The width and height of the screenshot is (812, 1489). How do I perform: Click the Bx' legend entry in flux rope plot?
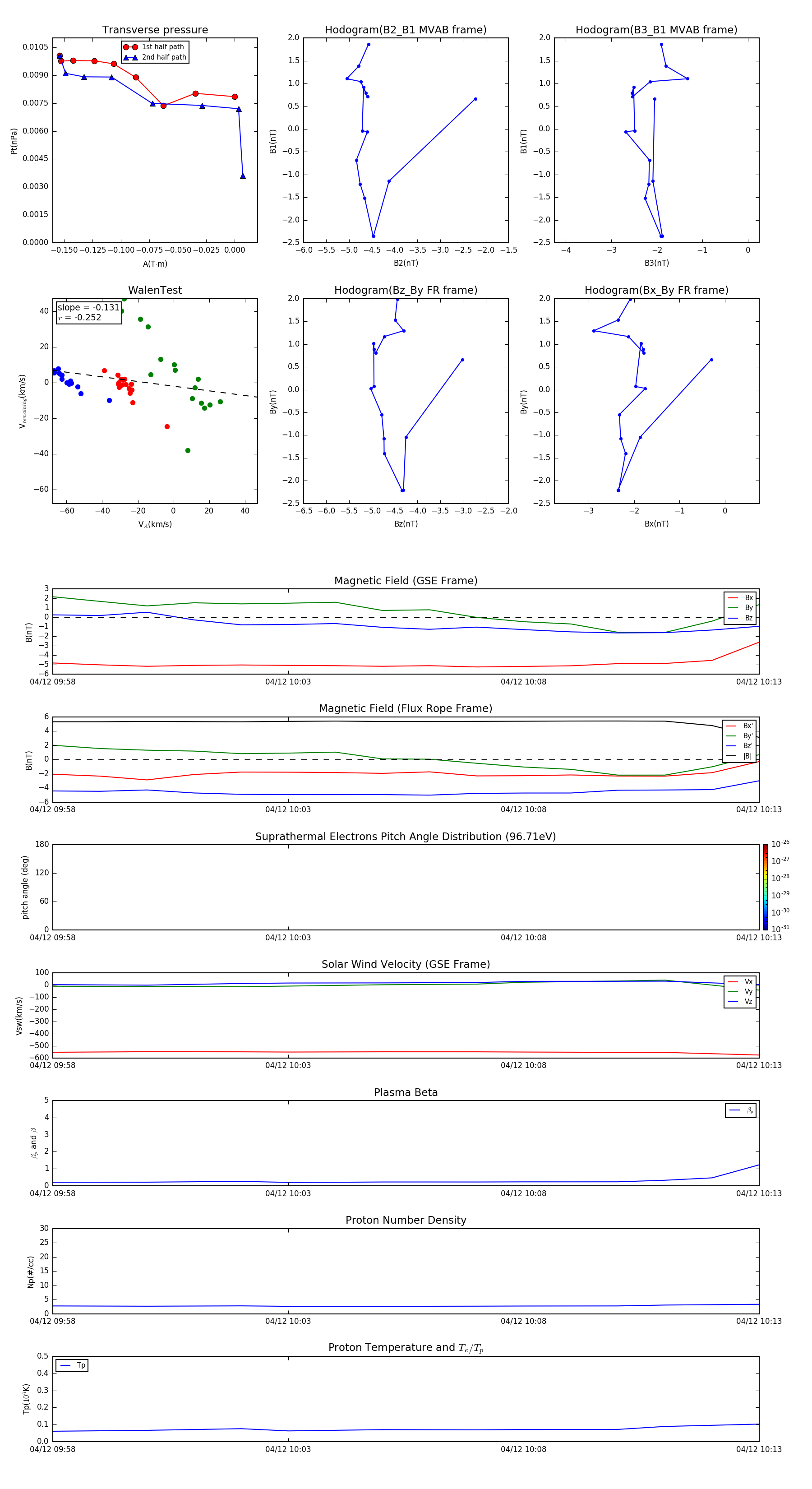coord(740,726)
